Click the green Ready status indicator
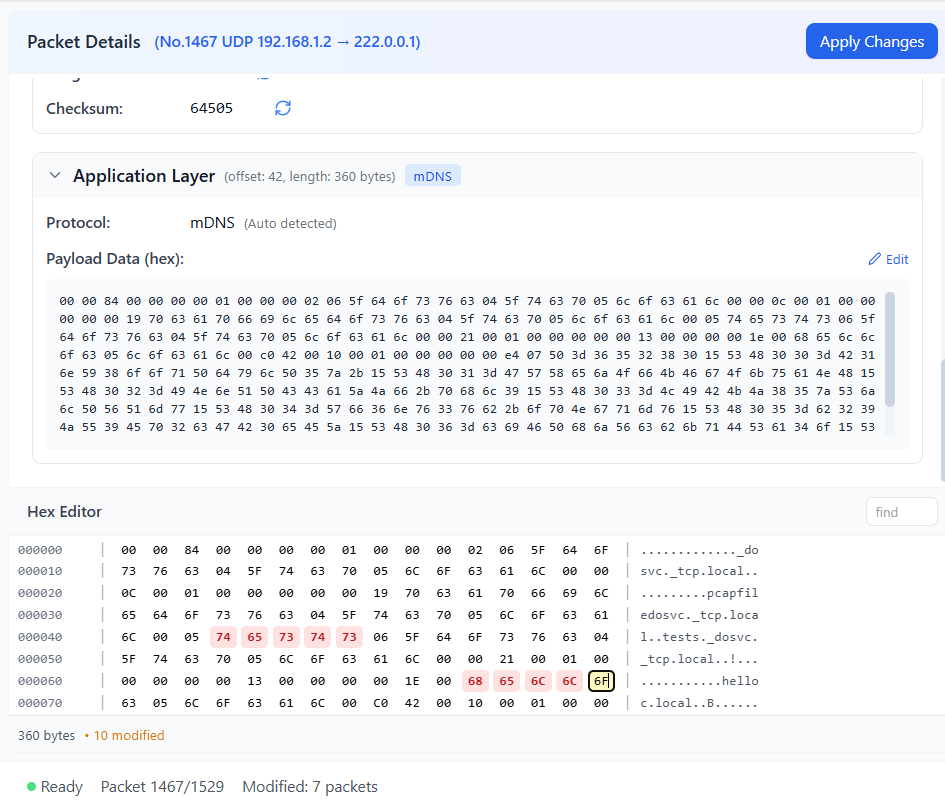This screenshot has width=945, height=810. (x=30, y=787)
